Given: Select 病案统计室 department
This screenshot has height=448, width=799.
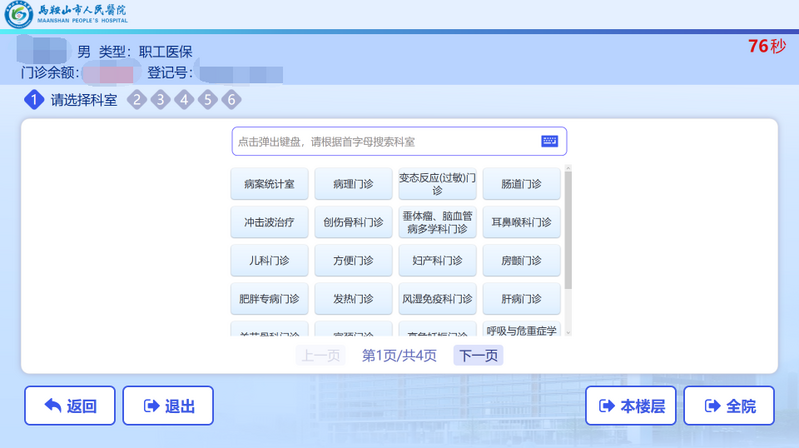Looking at the screenshot, I should (269, 183).
